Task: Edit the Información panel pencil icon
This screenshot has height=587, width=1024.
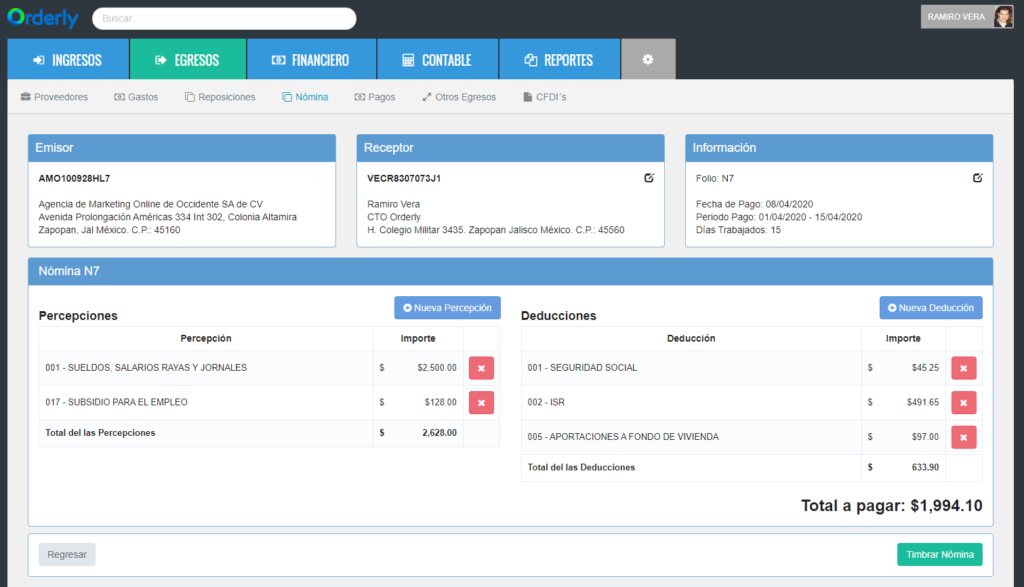Action: pyautogui.click(x=977, y=178)
